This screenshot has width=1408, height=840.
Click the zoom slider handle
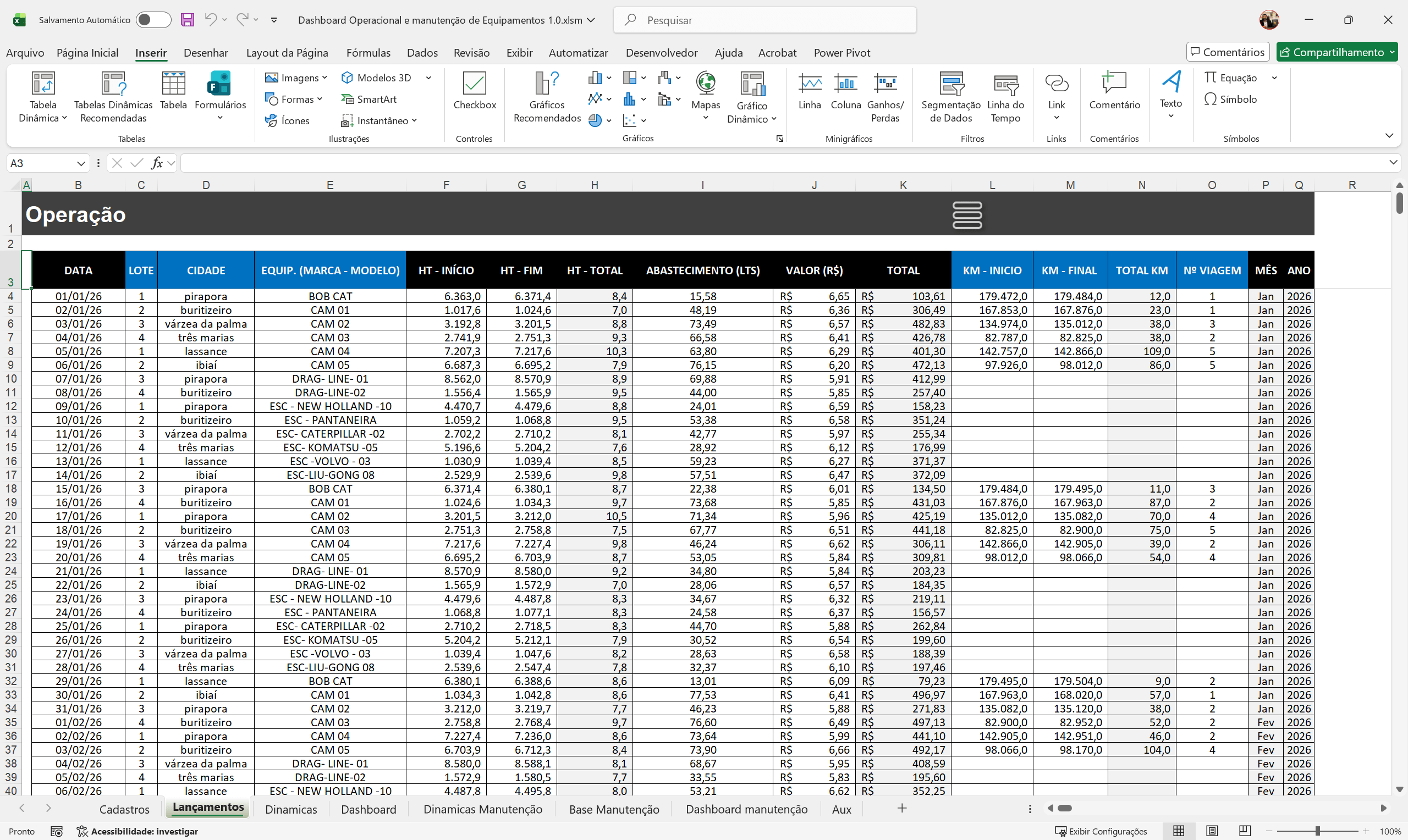[1317, 830]
